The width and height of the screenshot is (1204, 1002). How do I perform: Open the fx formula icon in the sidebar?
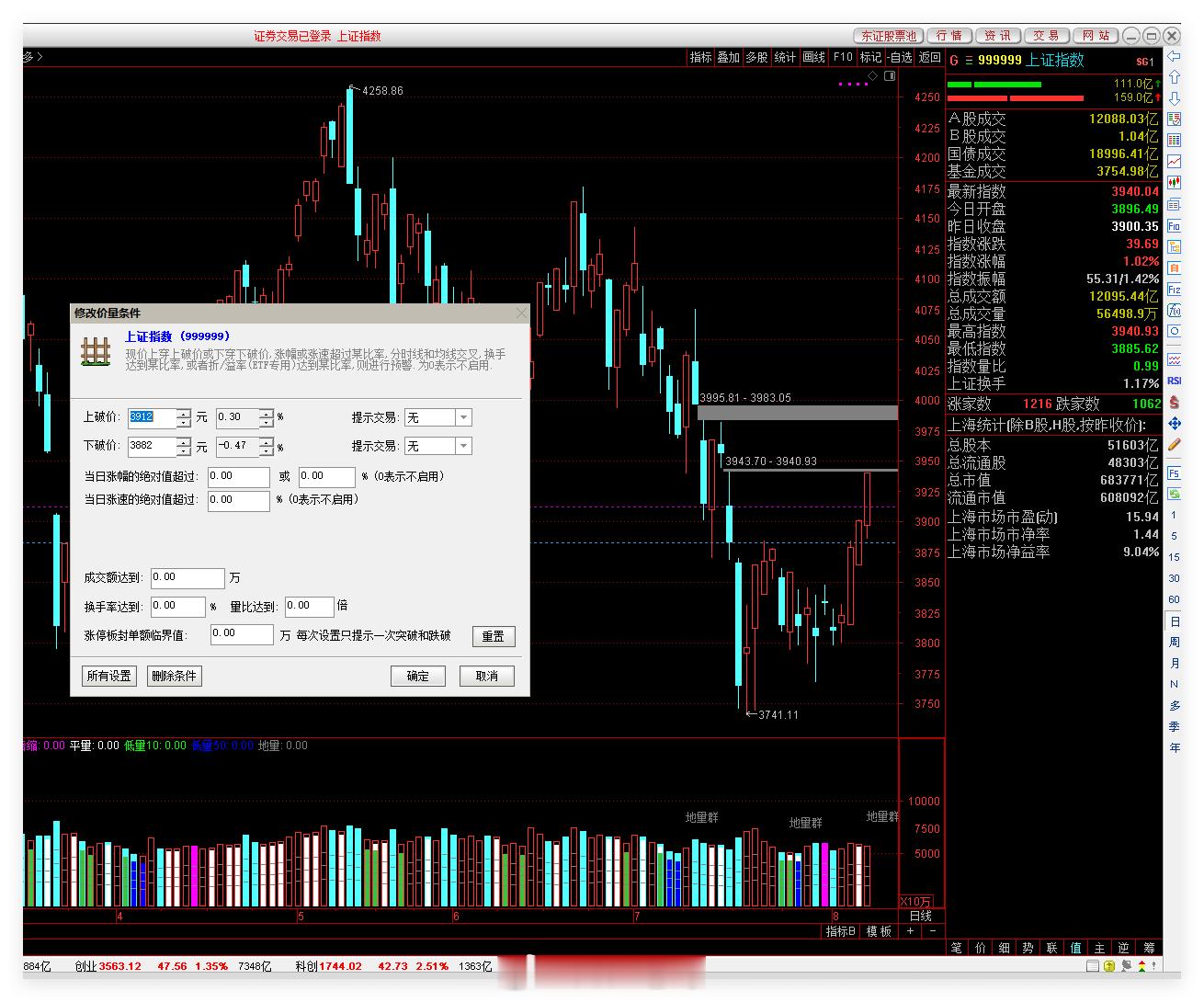click(x=1174, y=311)
